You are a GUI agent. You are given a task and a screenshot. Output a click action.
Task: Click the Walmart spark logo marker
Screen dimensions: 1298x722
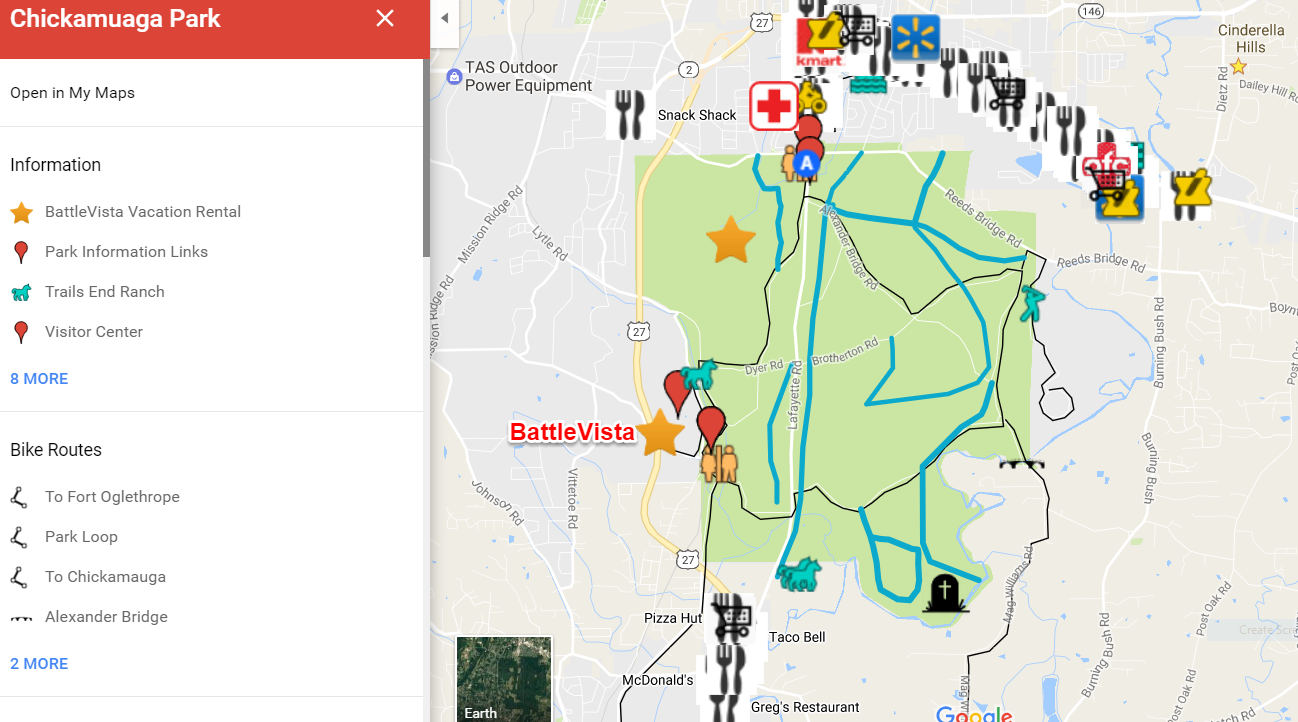coord(914,37)
